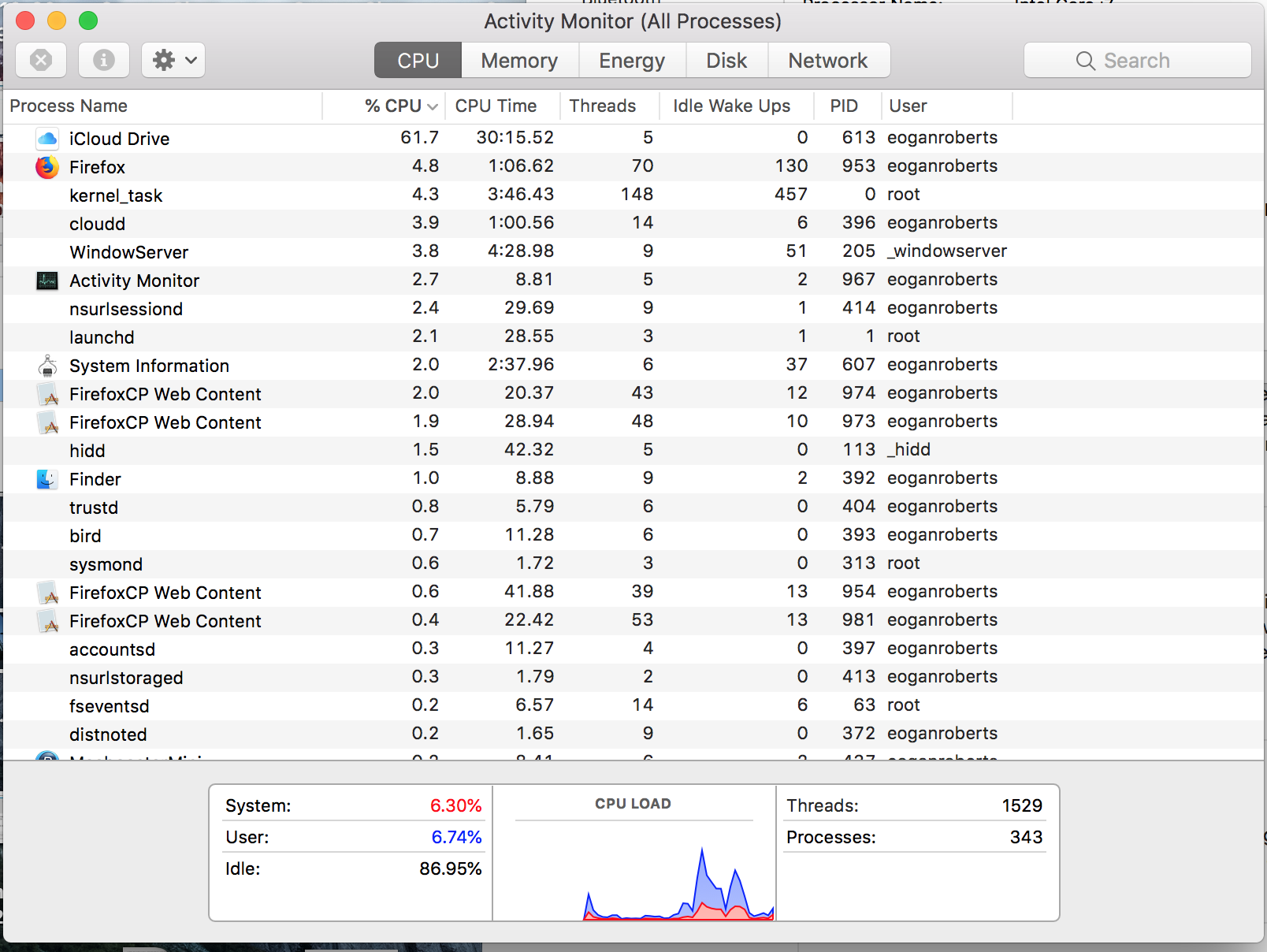This screenshot has width=1267, height=952.
Task: Click the Idle 86.95% value
Action: [450, 868]
